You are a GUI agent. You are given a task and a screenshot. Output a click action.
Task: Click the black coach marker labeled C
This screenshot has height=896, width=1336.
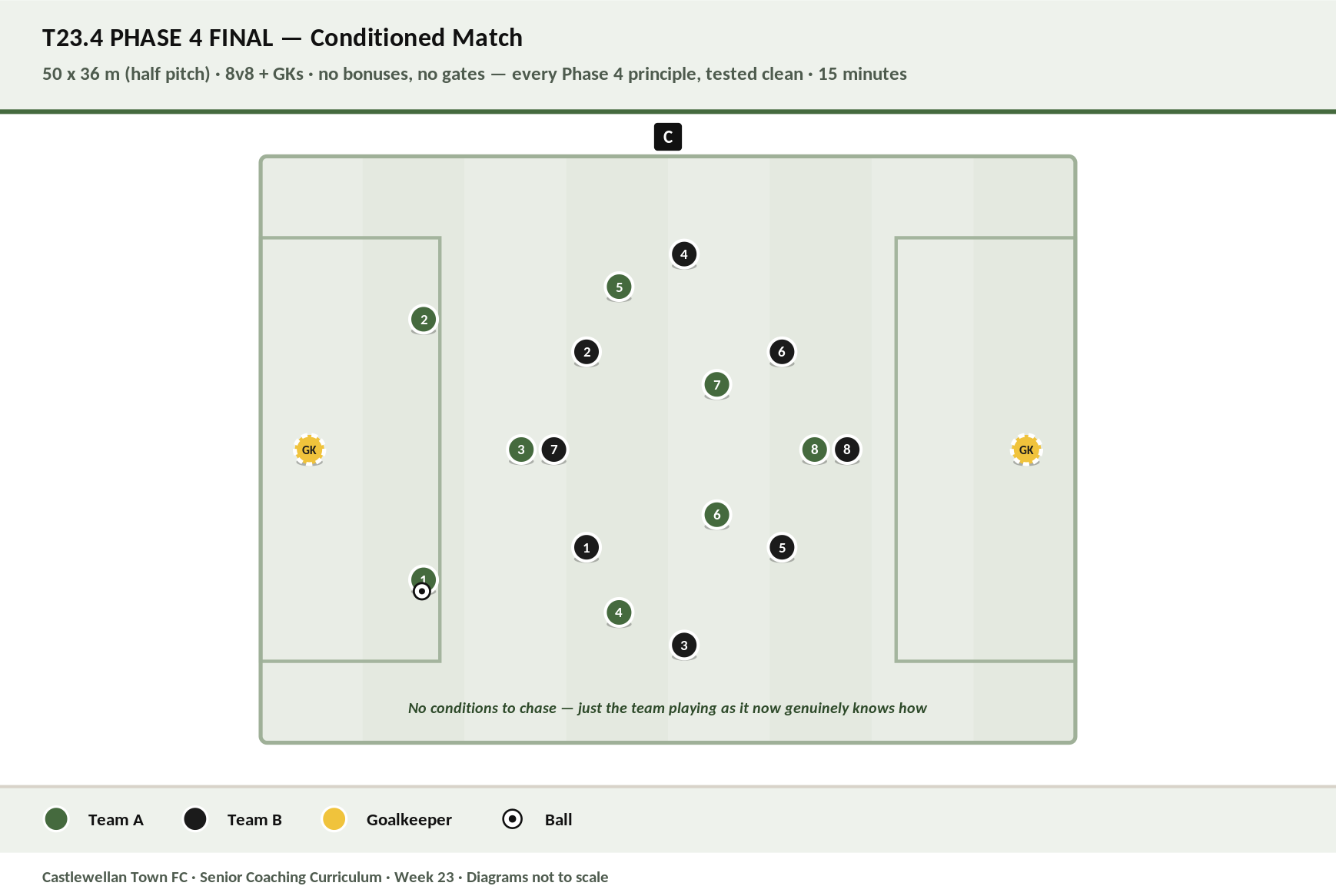(x=668, y=137)
